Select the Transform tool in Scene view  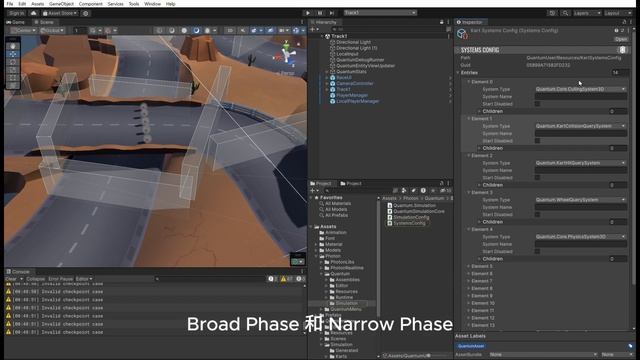pyautogui.click(x=13, y=85)
